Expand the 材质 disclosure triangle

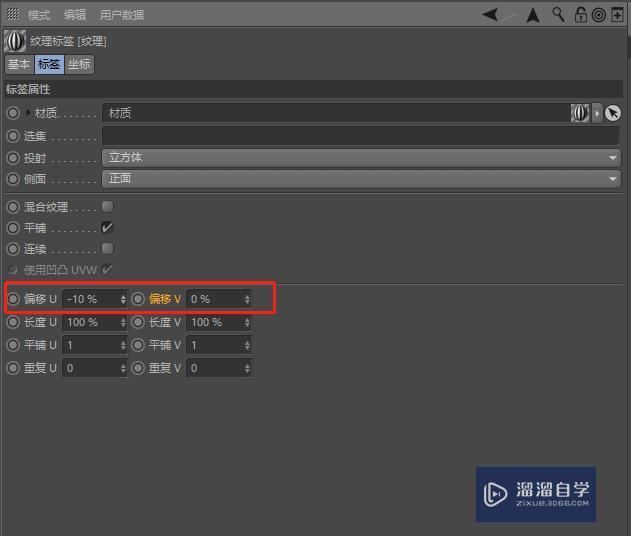(28, 113)
